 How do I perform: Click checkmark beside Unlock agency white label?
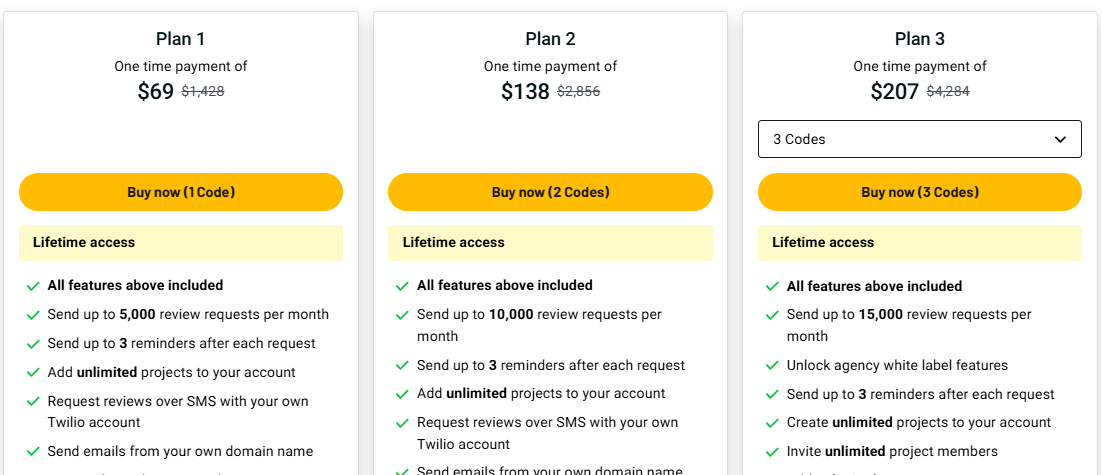click(772, 366)
